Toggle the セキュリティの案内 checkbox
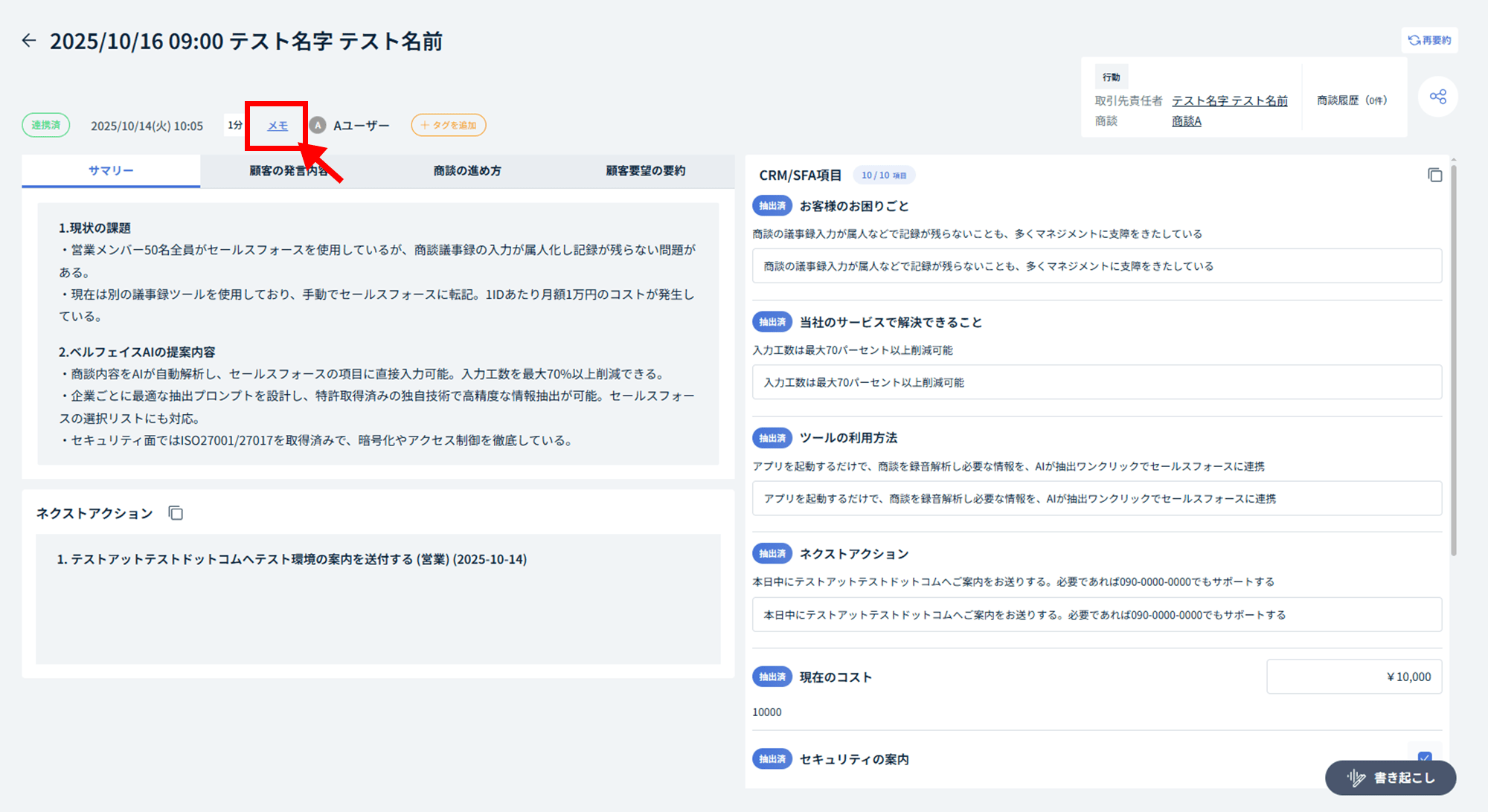The image size is (1488, 812). (x=1424, y=757)
